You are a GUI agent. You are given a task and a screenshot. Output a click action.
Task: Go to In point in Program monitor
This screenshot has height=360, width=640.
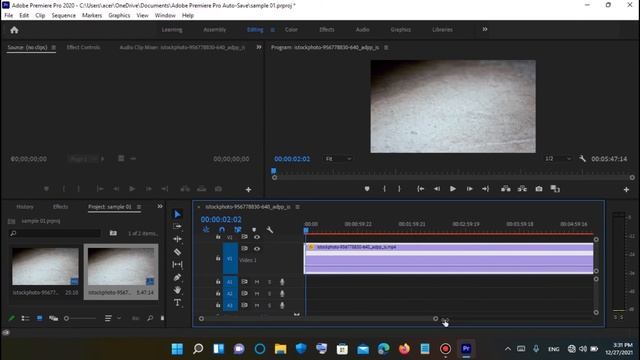(420, 189)
